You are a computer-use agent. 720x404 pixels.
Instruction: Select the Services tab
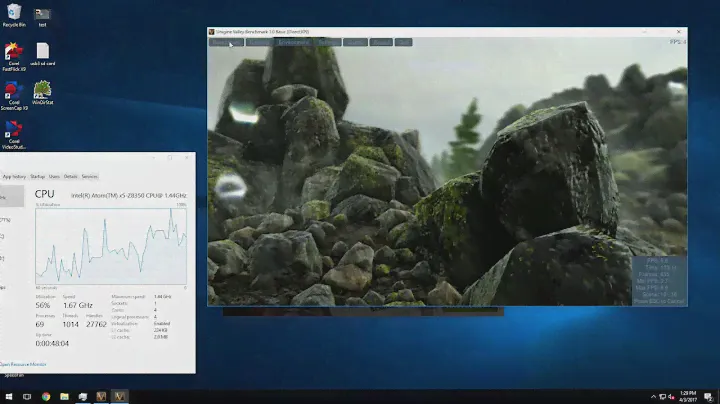[x=89, y=176]
